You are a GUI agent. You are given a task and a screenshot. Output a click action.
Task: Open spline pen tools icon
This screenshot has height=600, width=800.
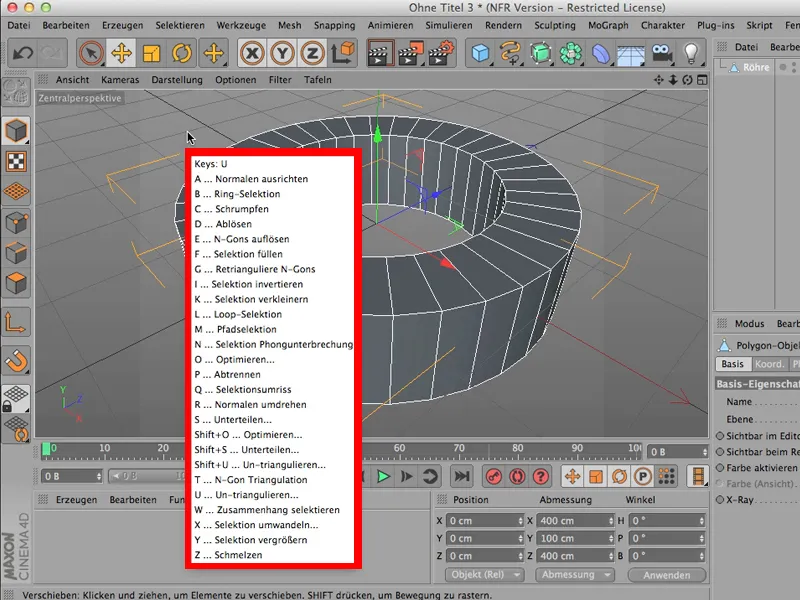[x=511, y=53]
